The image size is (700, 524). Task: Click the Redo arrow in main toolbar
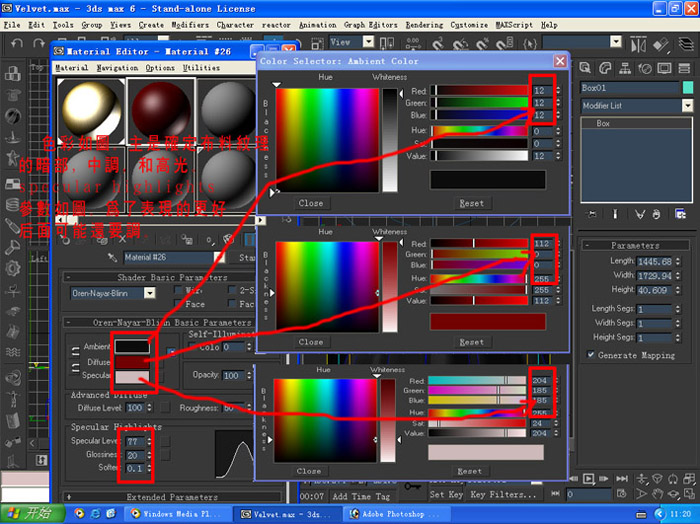click(38, 43)
